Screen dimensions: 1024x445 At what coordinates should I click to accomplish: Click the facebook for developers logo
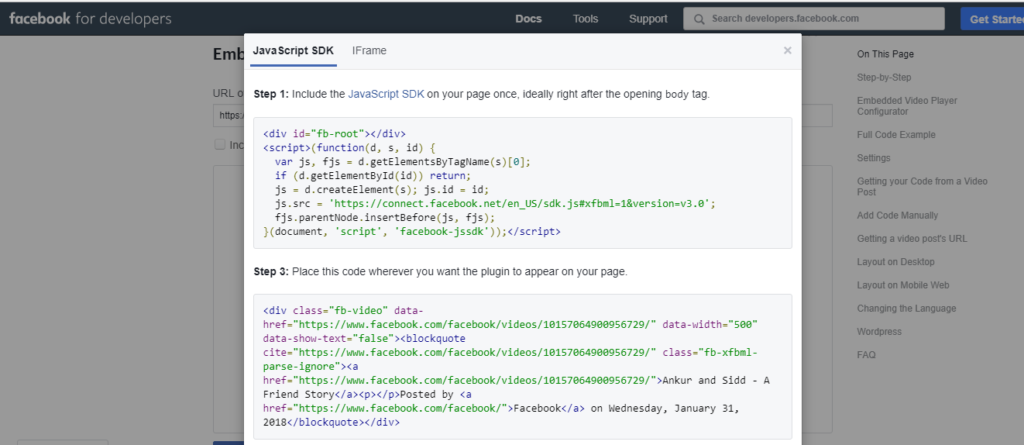click(90, 19)
